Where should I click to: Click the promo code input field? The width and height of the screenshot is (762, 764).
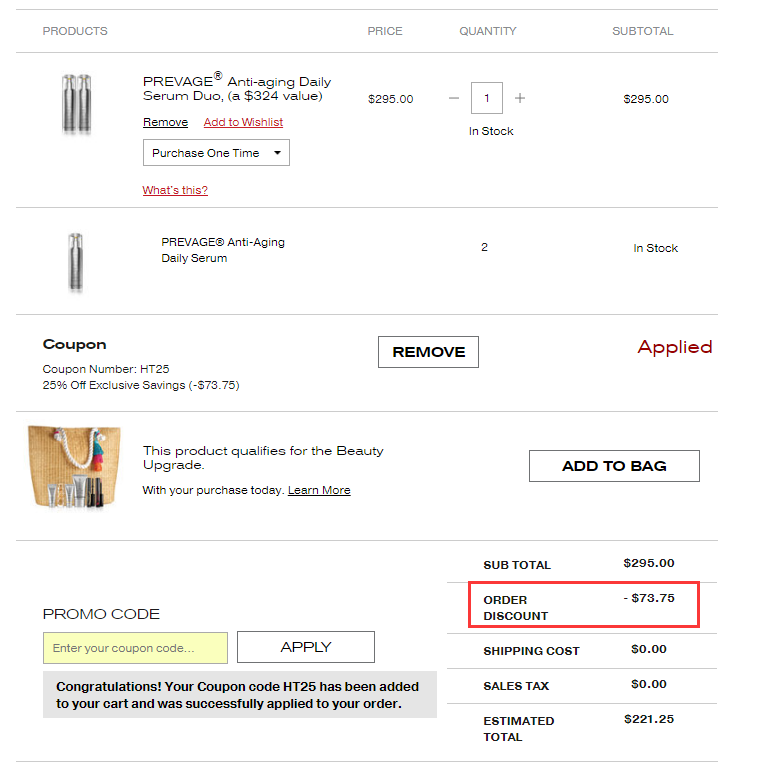[135, 648]
